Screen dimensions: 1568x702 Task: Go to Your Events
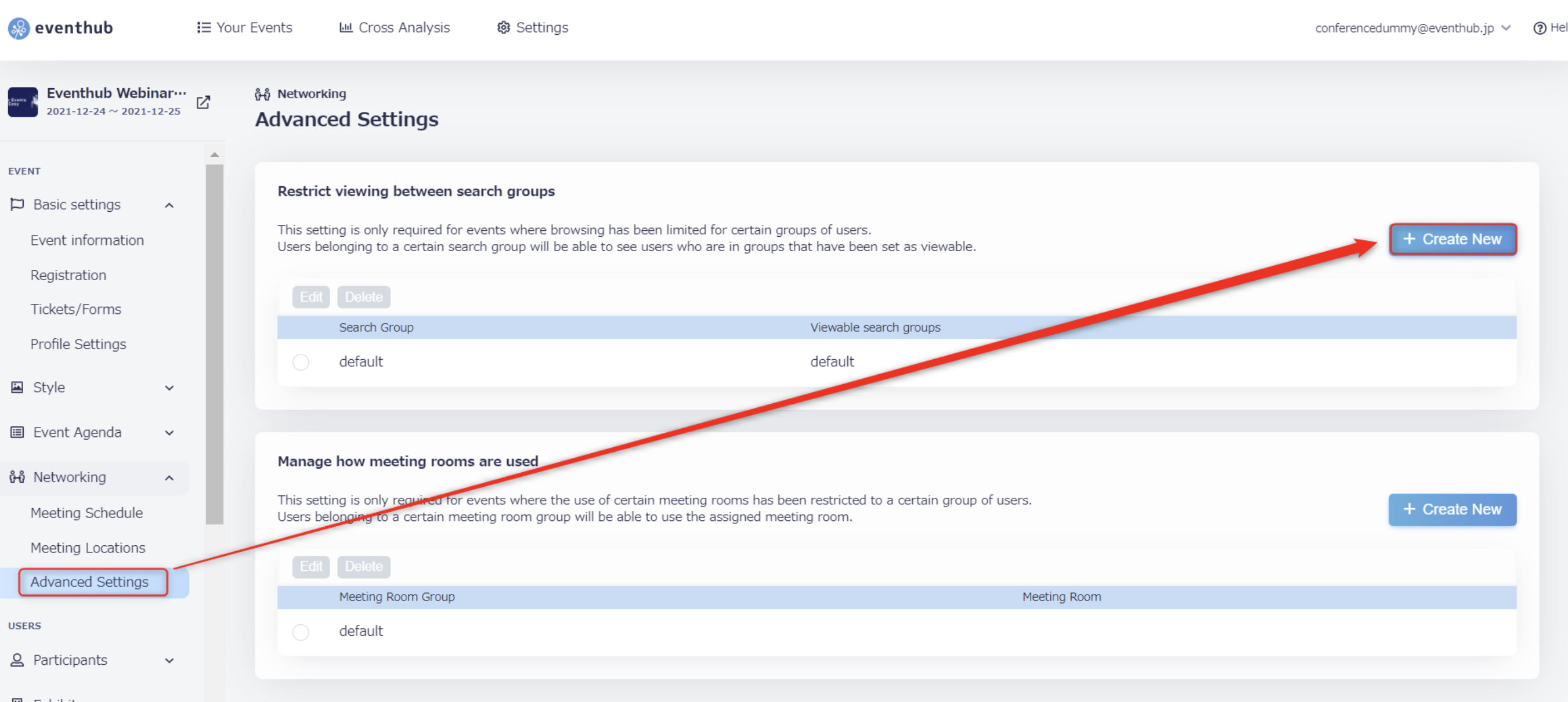click(x=245, y=28)
